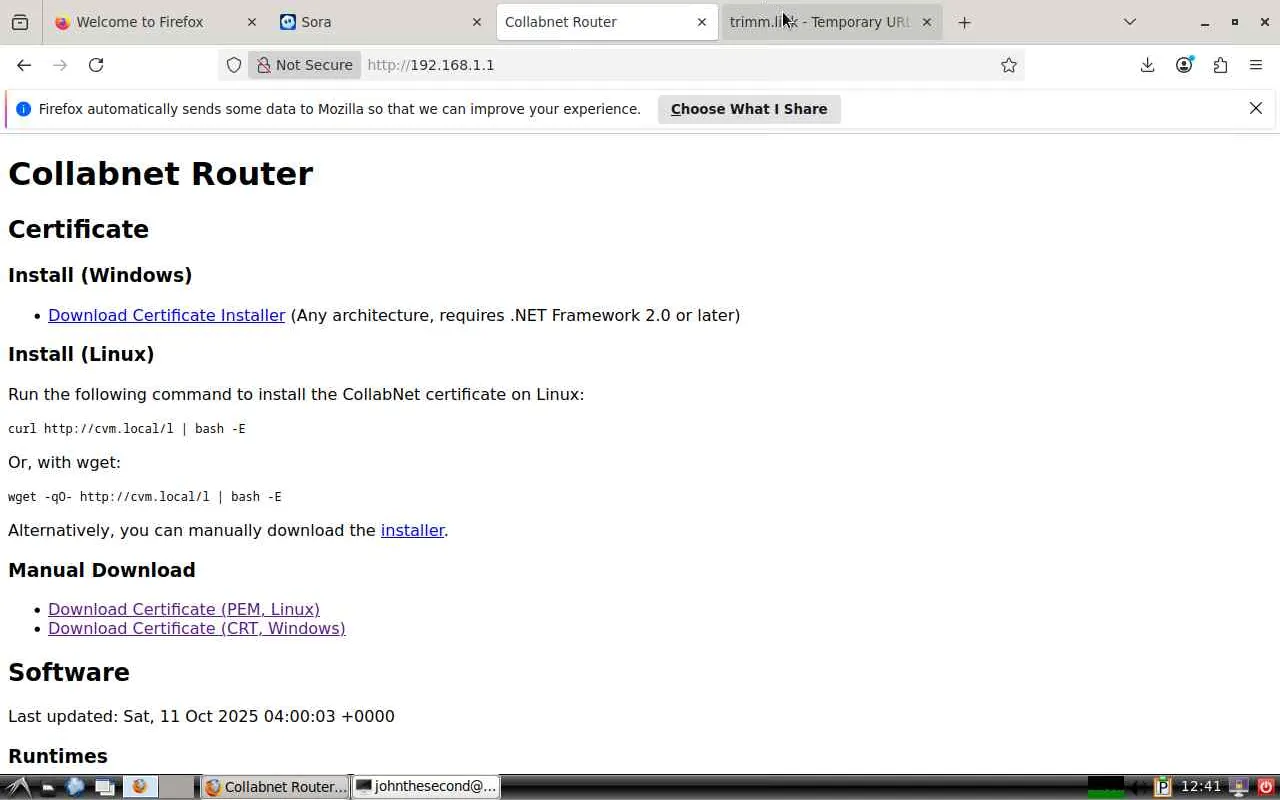The width and height of the screenshot is (1280, 800).
Task: Bookmark this page with the star icon
Action: [x=1009, y=65]
